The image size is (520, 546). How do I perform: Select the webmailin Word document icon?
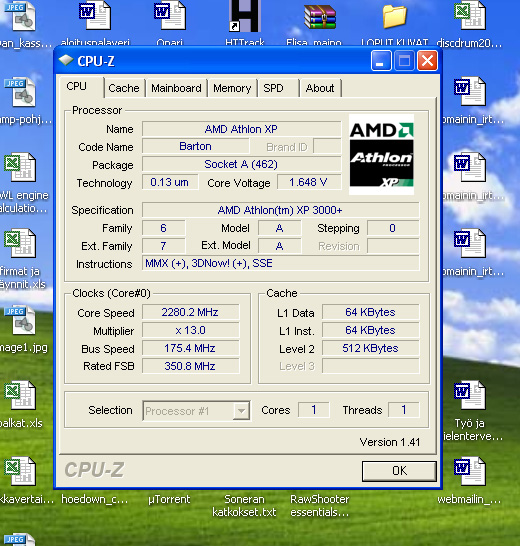click(470, 471)
